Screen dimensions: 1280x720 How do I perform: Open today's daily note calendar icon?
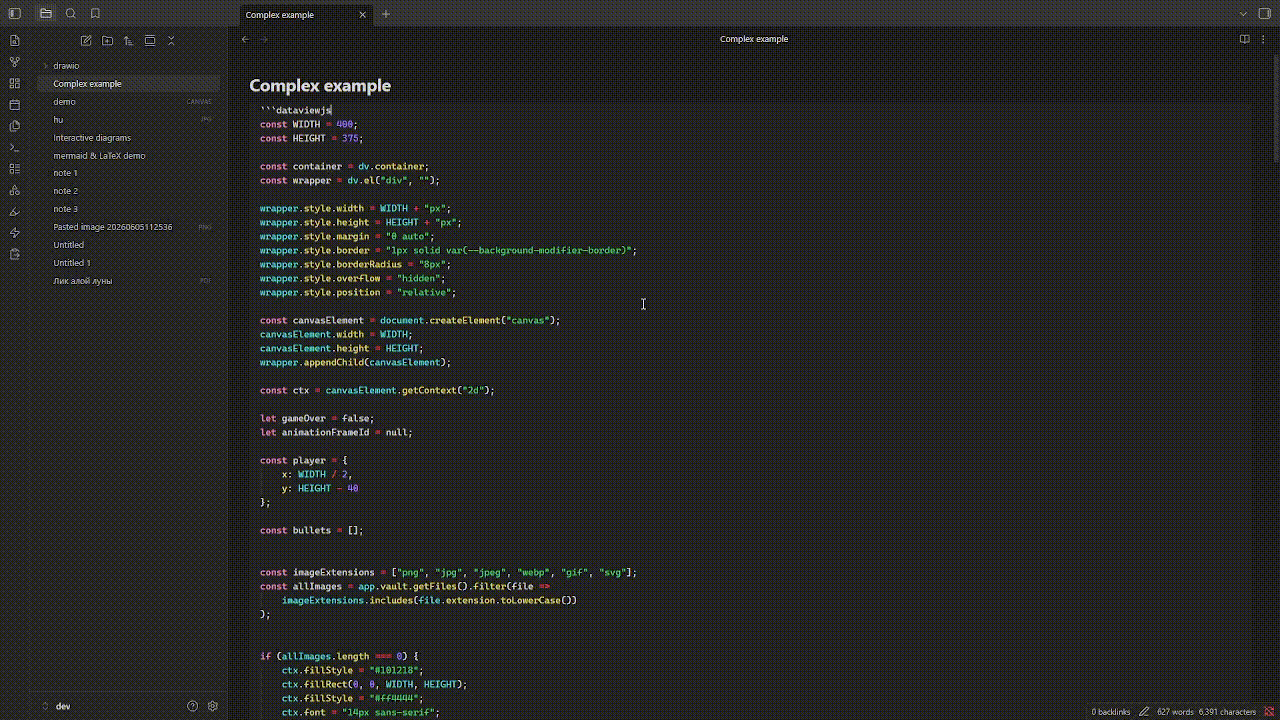tap(14, 105)
